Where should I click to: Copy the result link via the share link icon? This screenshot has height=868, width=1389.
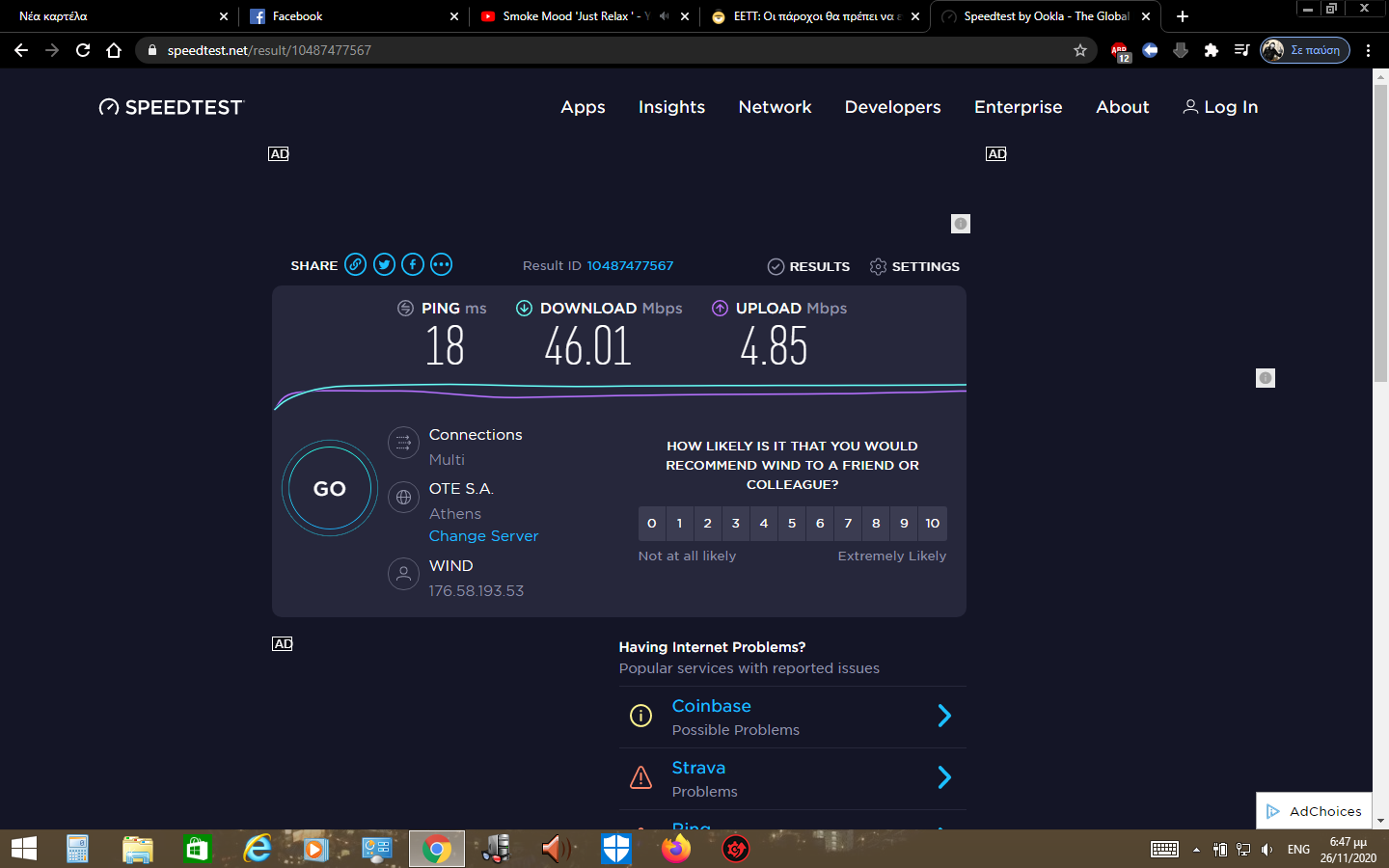click(356, 264)
